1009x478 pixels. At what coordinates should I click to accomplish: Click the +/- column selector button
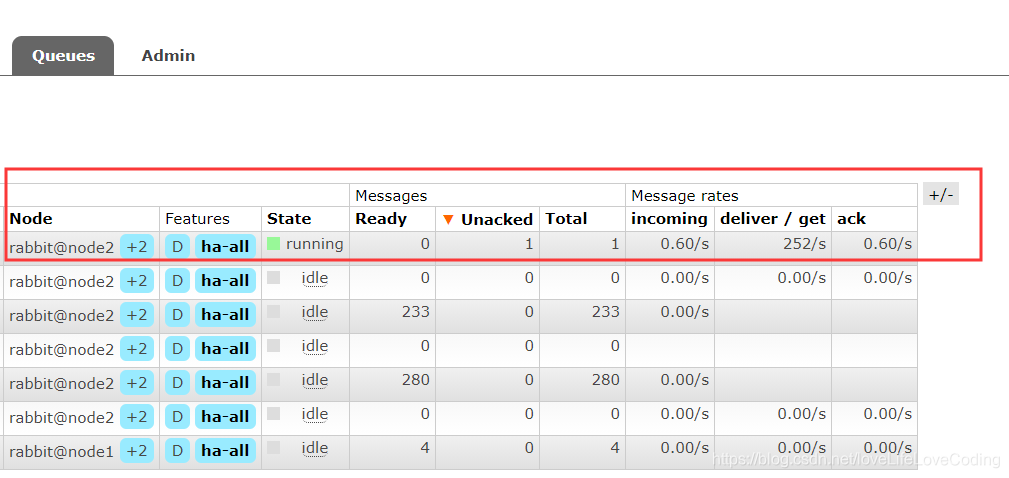(x=941, y=194)
